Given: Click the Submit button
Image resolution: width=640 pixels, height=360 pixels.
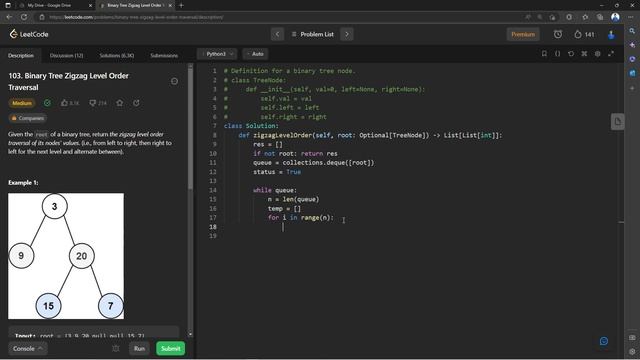Looking at the screenshot, I should pos(171,349).
